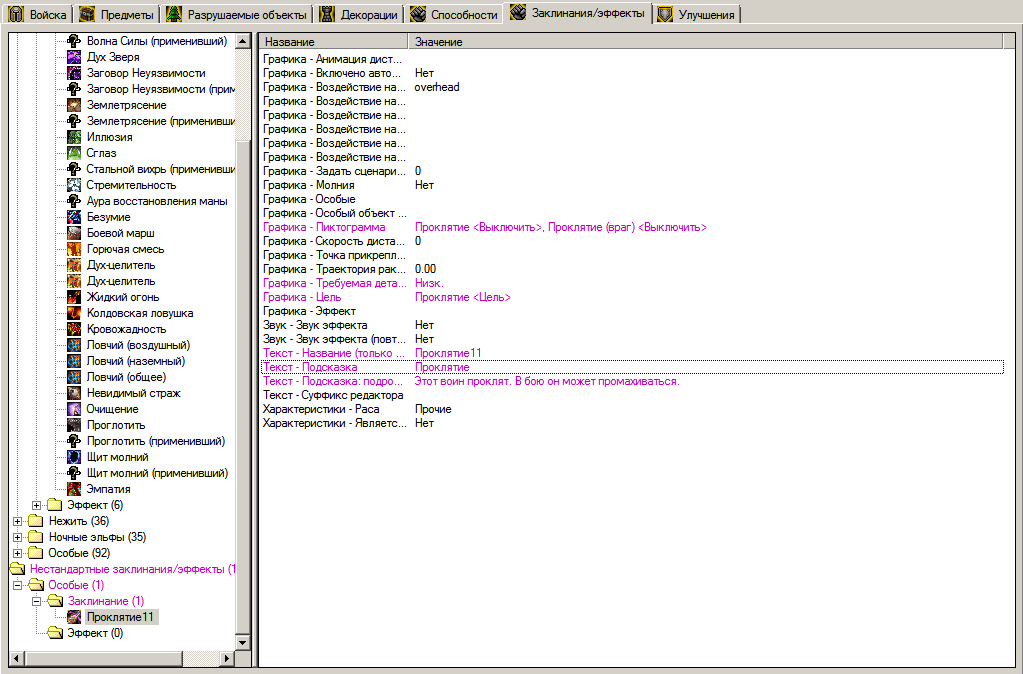Click the Иллюзия spell icon
The image size is (1023, 674).
pyautogui.click(x=74, y=137)
